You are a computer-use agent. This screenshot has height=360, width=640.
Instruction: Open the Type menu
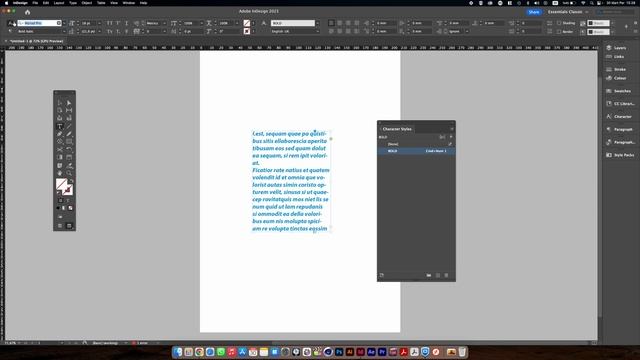(x=73, y=3)
